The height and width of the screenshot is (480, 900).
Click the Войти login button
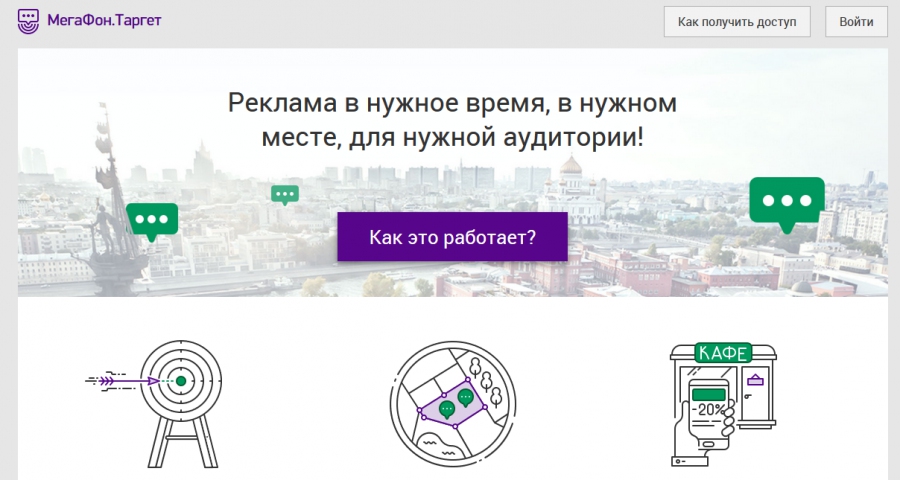(x=856, y=22)
